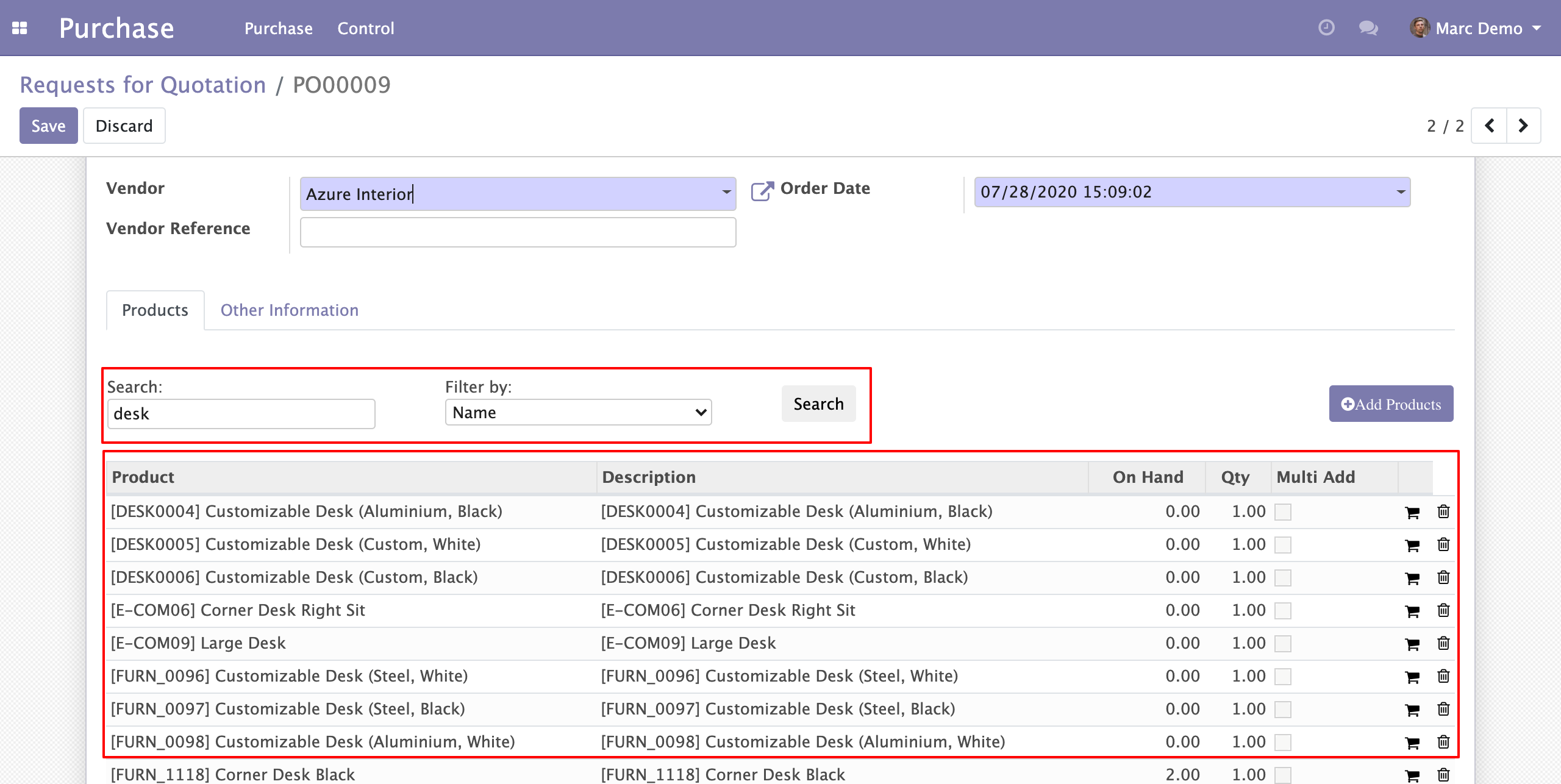Go to next record arrow
The image size is (1561, 784).
click(1523, 126)
